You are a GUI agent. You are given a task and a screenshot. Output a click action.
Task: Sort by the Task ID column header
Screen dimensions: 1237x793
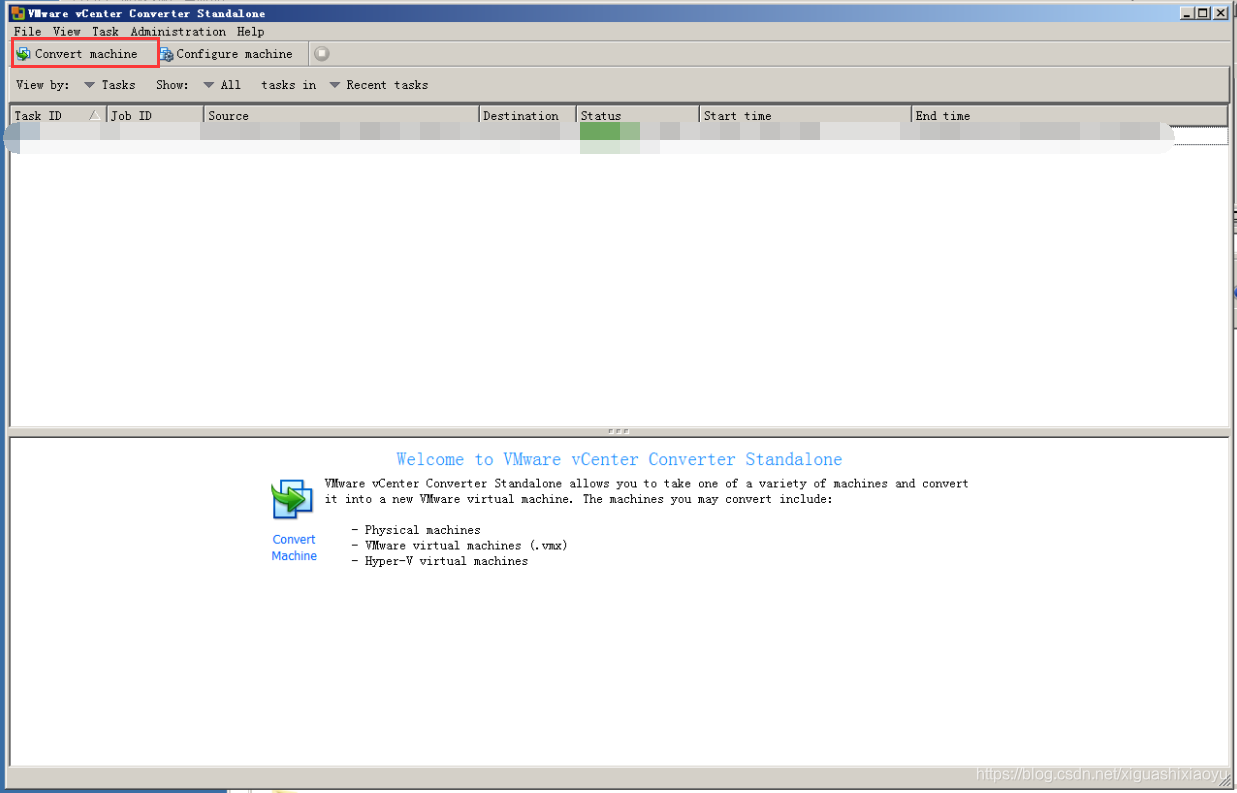57,116
